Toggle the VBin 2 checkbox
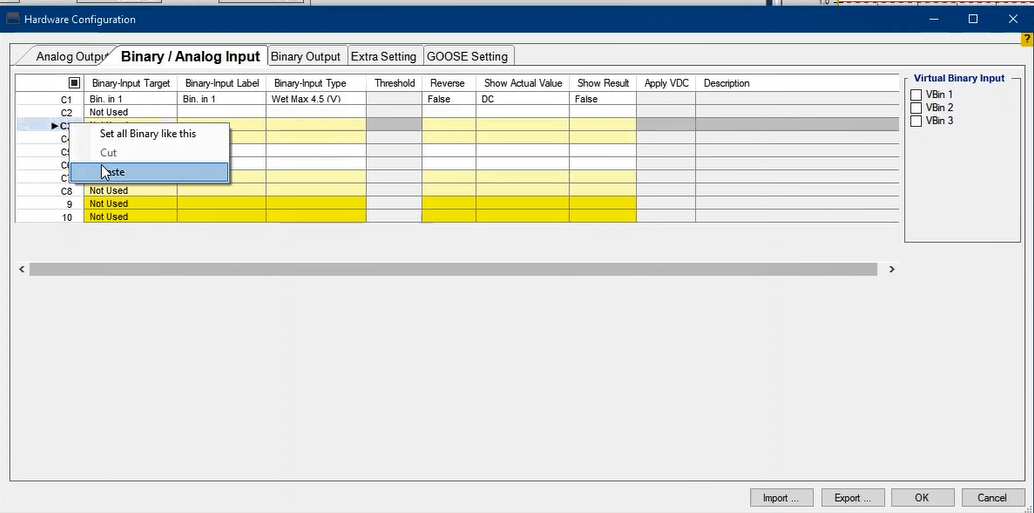Viewport: 1034px width, 513px height. (x=916, y=108)
